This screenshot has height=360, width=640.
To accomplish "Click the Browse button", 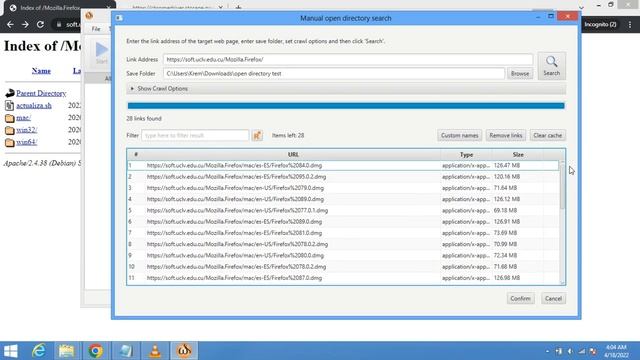I will [520, 73].
